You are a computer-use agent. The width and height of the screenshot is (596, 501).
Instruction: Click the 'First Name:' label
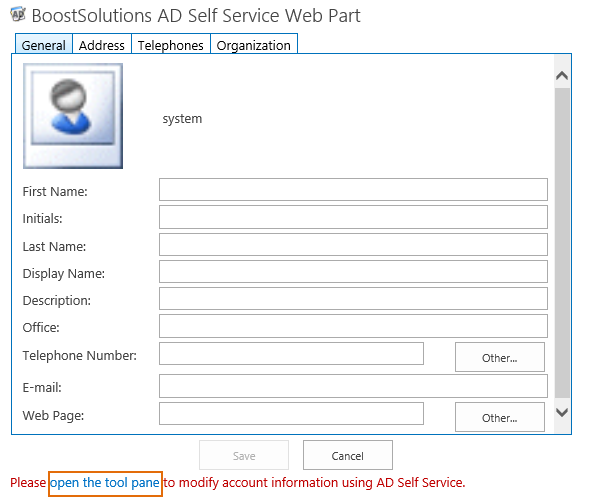(55, 191)
